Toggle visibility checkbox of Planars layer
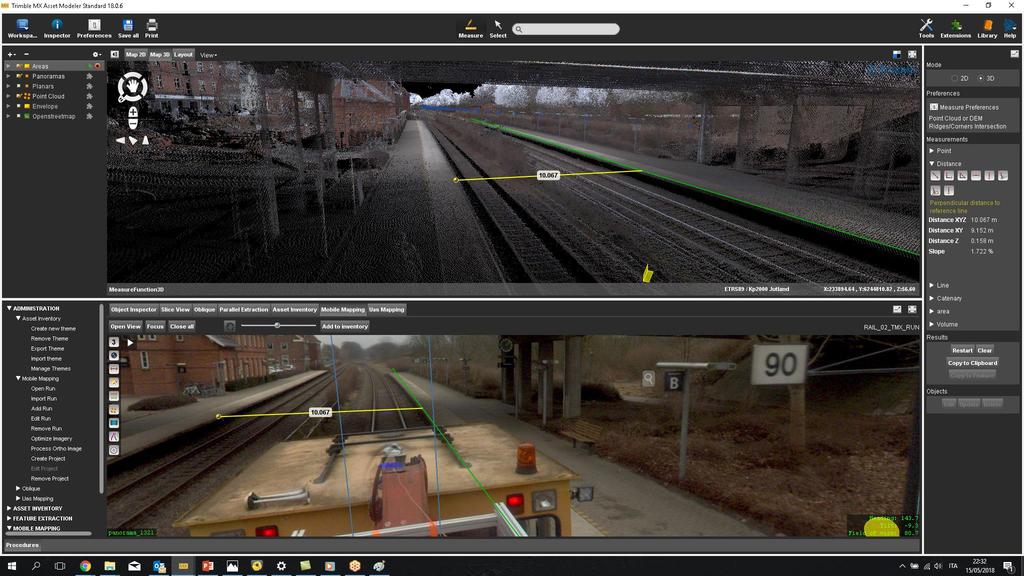Viewport: 1024px width, 576px height. click(19, 86)
